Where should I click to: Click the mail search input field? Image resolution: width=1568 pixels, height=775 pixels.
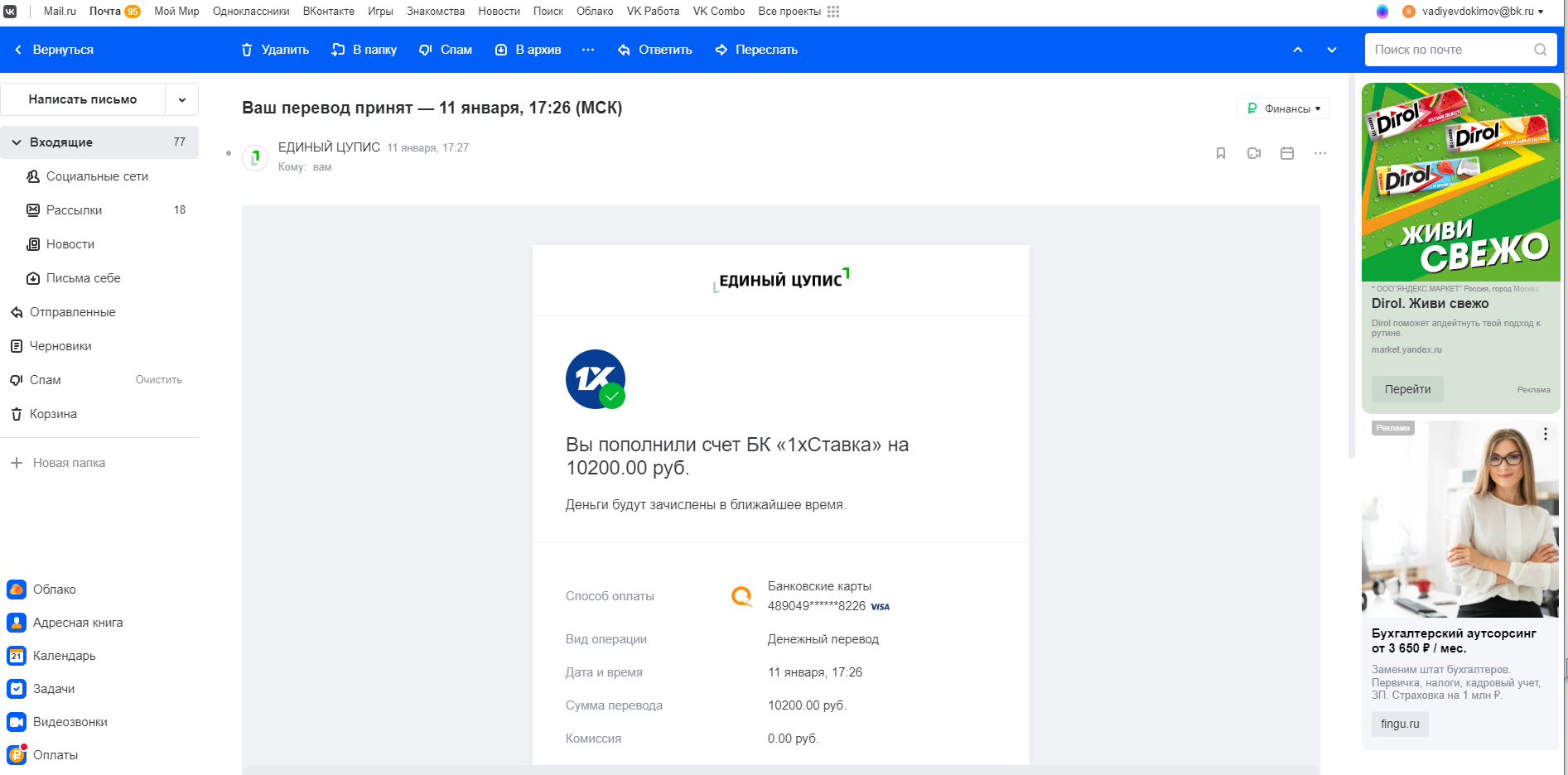[1450, 50]
